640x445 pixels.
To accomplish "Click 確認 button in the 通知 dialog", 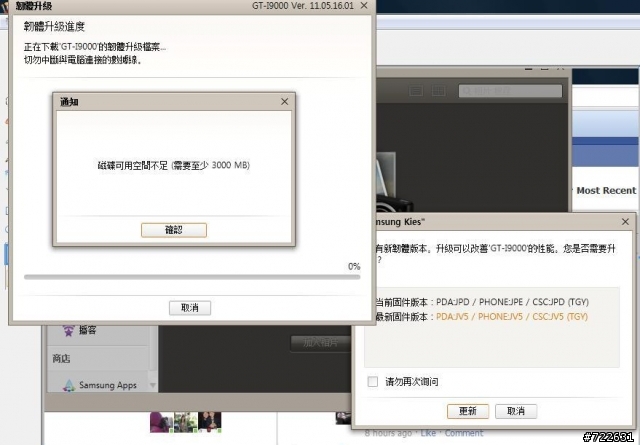I will [x=174, y=230].
